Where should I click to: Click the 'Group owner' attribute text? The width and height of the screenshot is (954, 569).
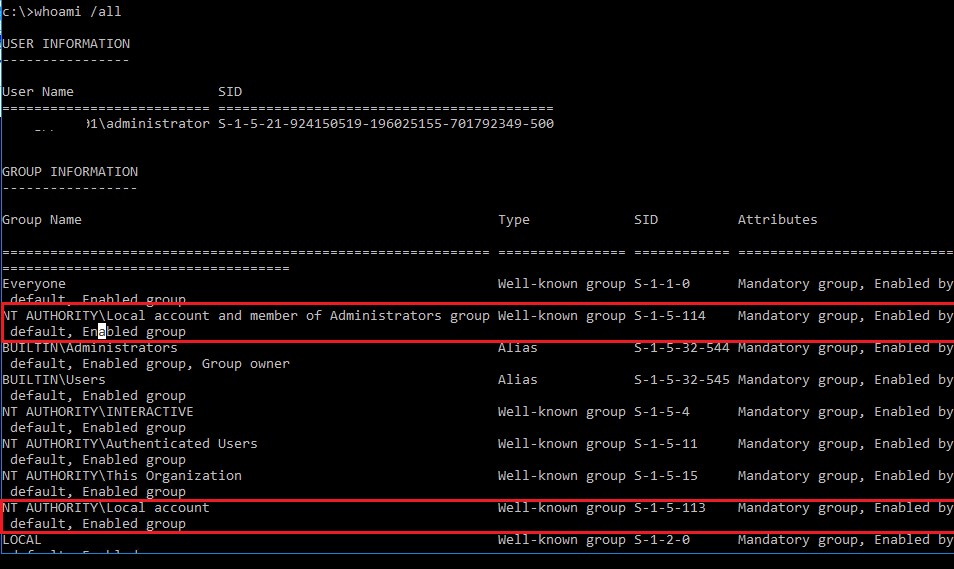pos(246,364)
